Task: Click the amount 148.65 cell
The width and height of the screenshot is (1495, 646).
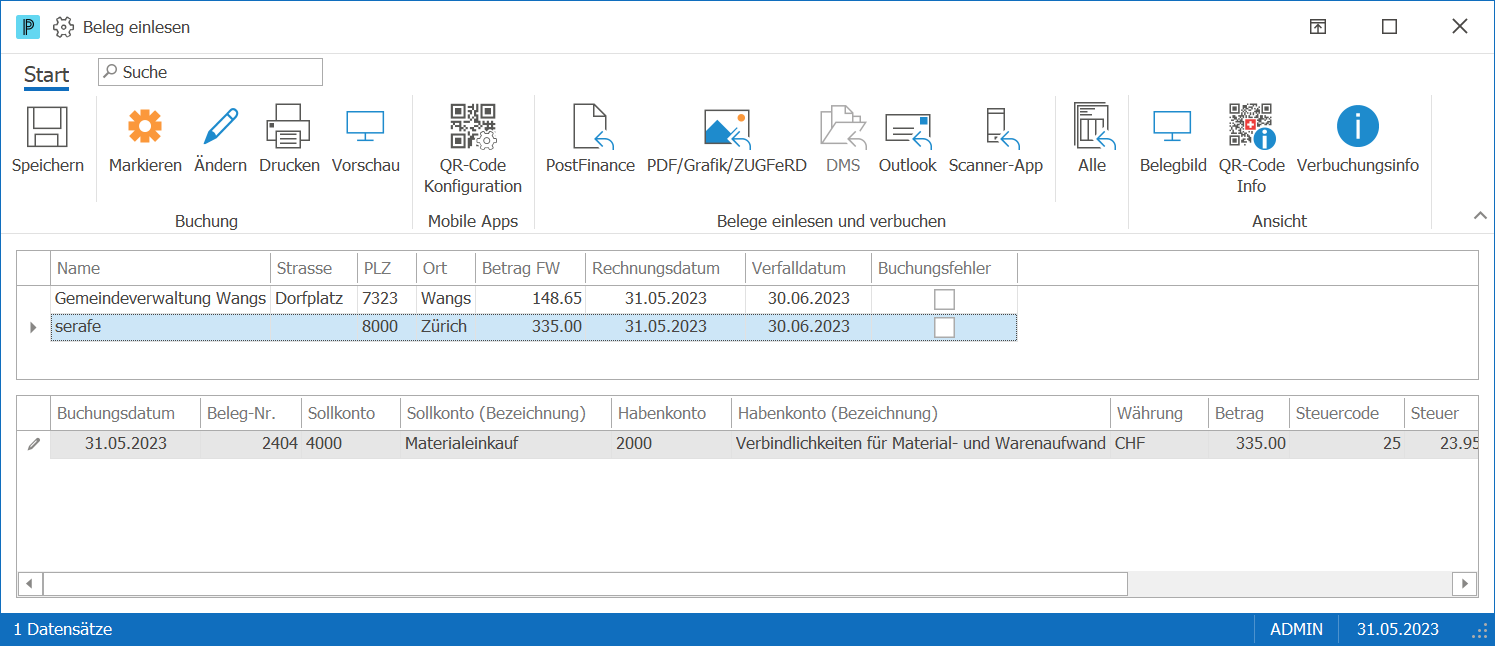Action: point(530,298)
